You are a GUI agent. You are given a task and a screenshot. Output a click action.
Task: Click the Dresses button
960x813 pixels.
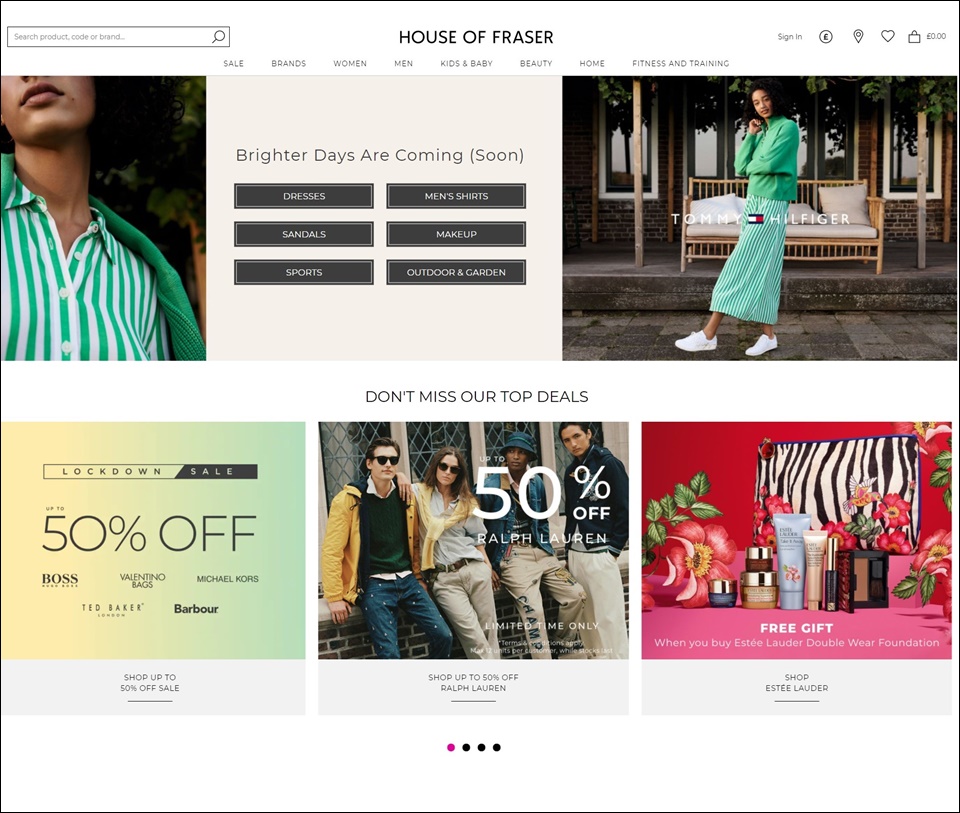[304, 197]
